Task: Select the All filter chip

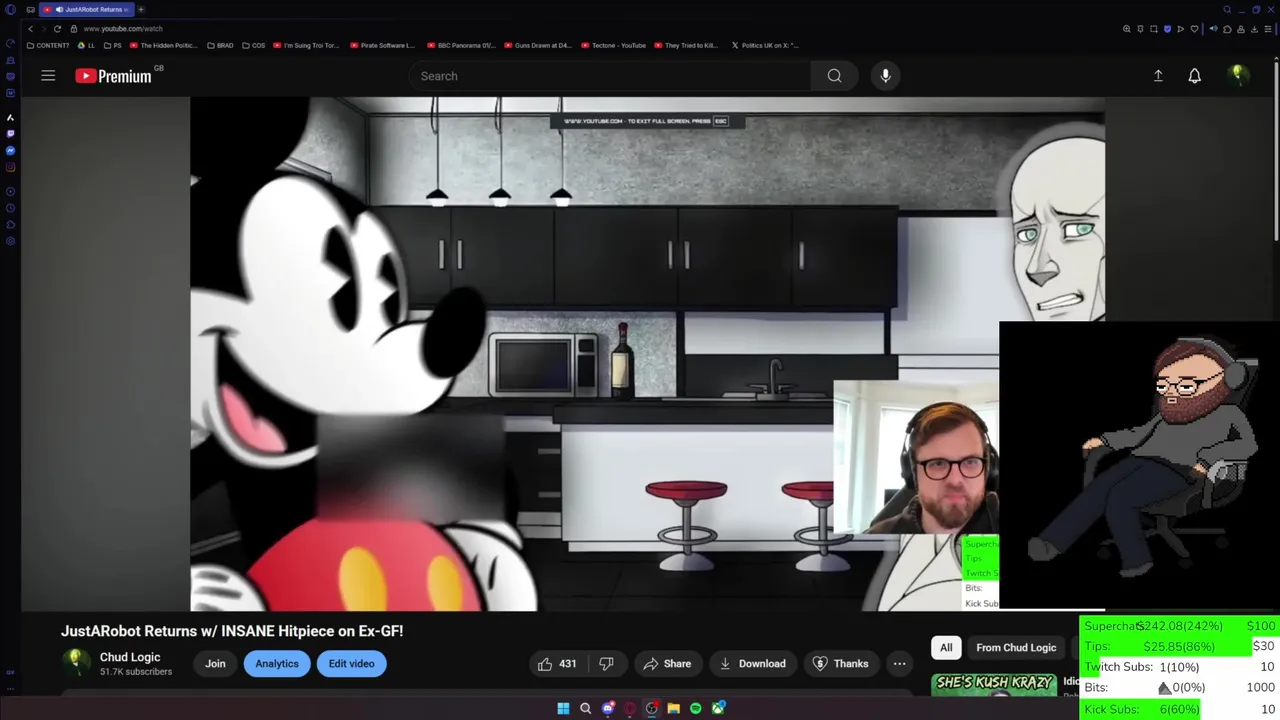Action: pos(946,648)
